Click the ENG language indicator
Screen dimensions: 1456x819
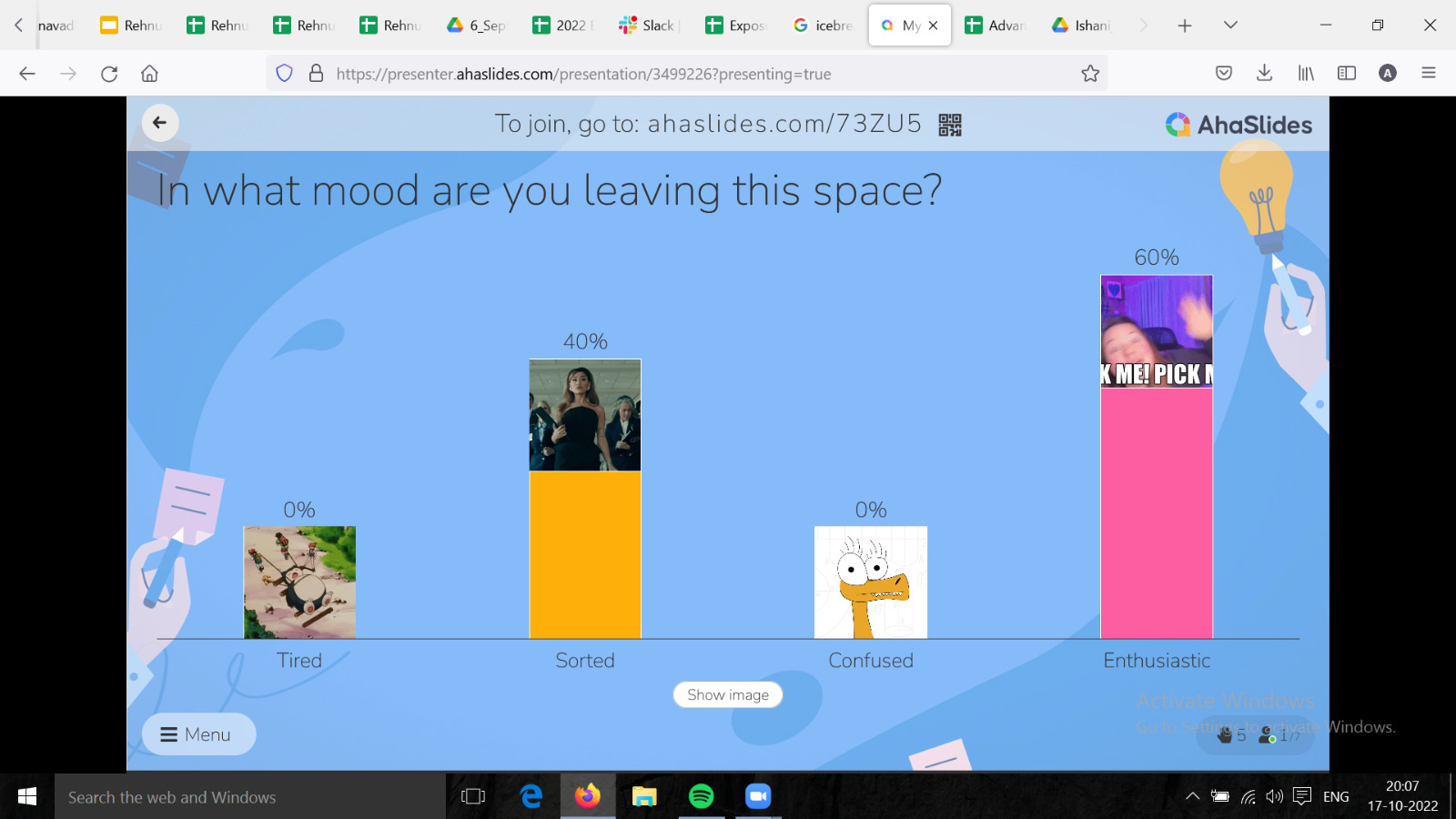point(1336,797)
